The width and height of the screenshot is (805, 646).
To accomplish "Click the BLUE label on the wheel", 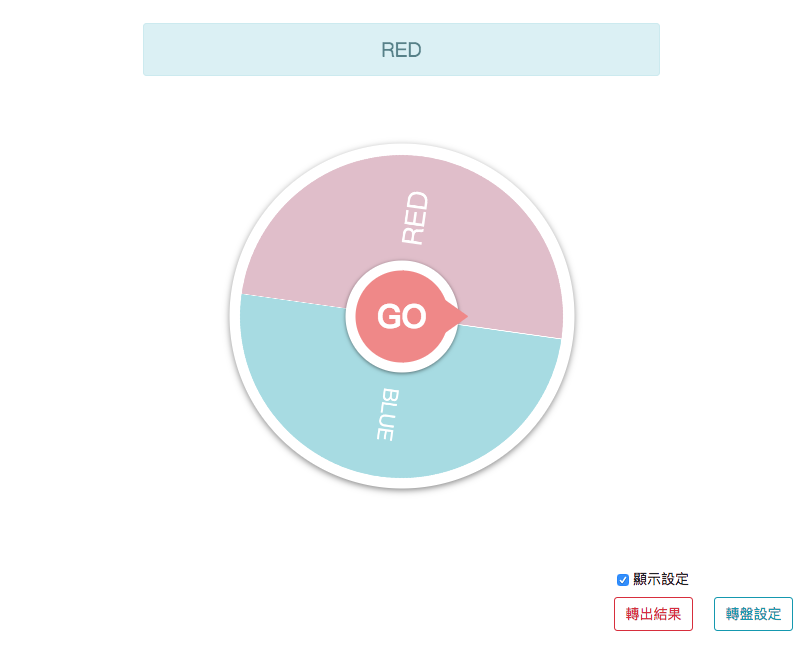I will tap(386, 415).
